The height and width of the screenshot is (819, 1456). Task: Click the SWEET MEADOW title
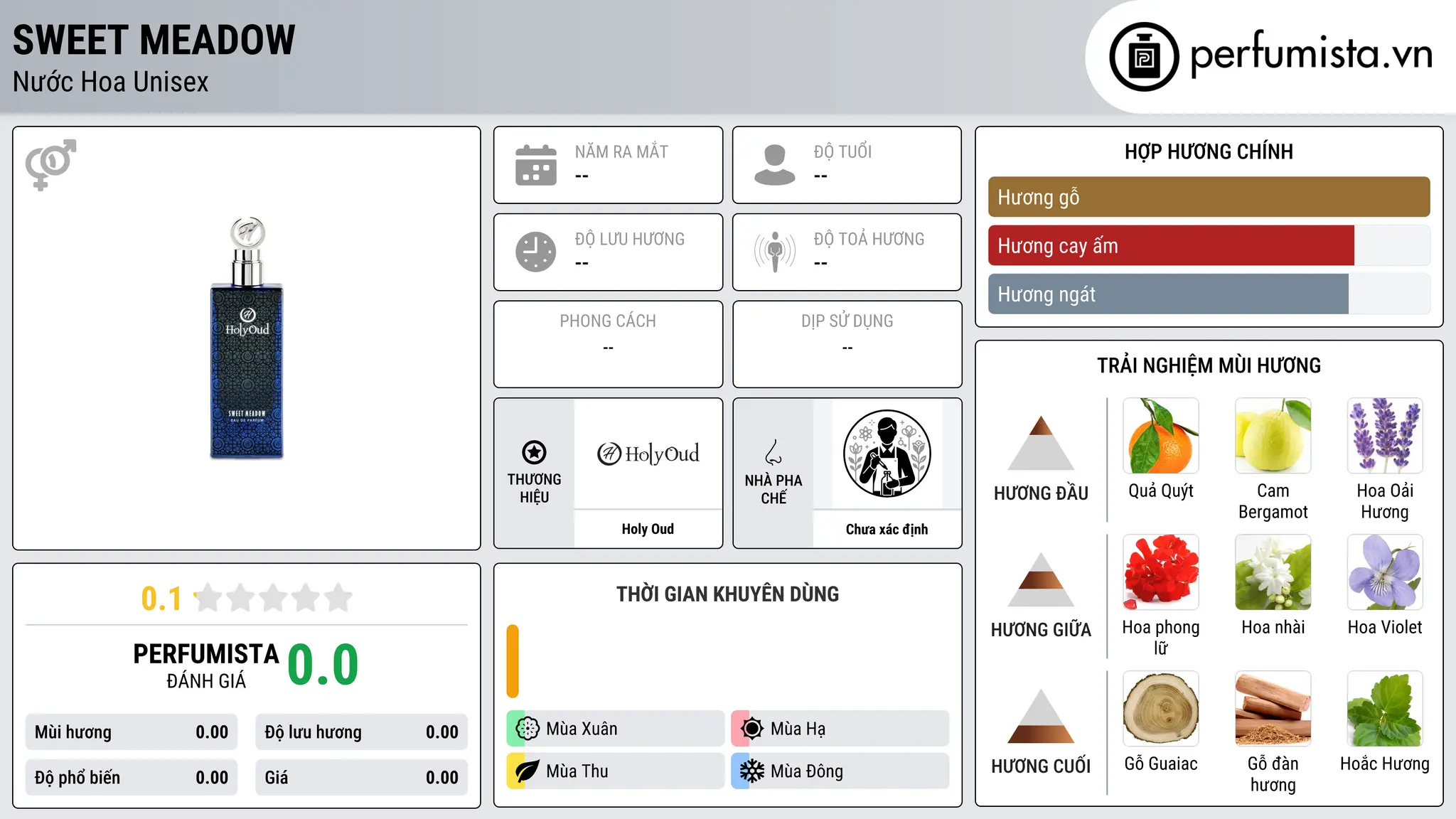click(x=154, y=40)
